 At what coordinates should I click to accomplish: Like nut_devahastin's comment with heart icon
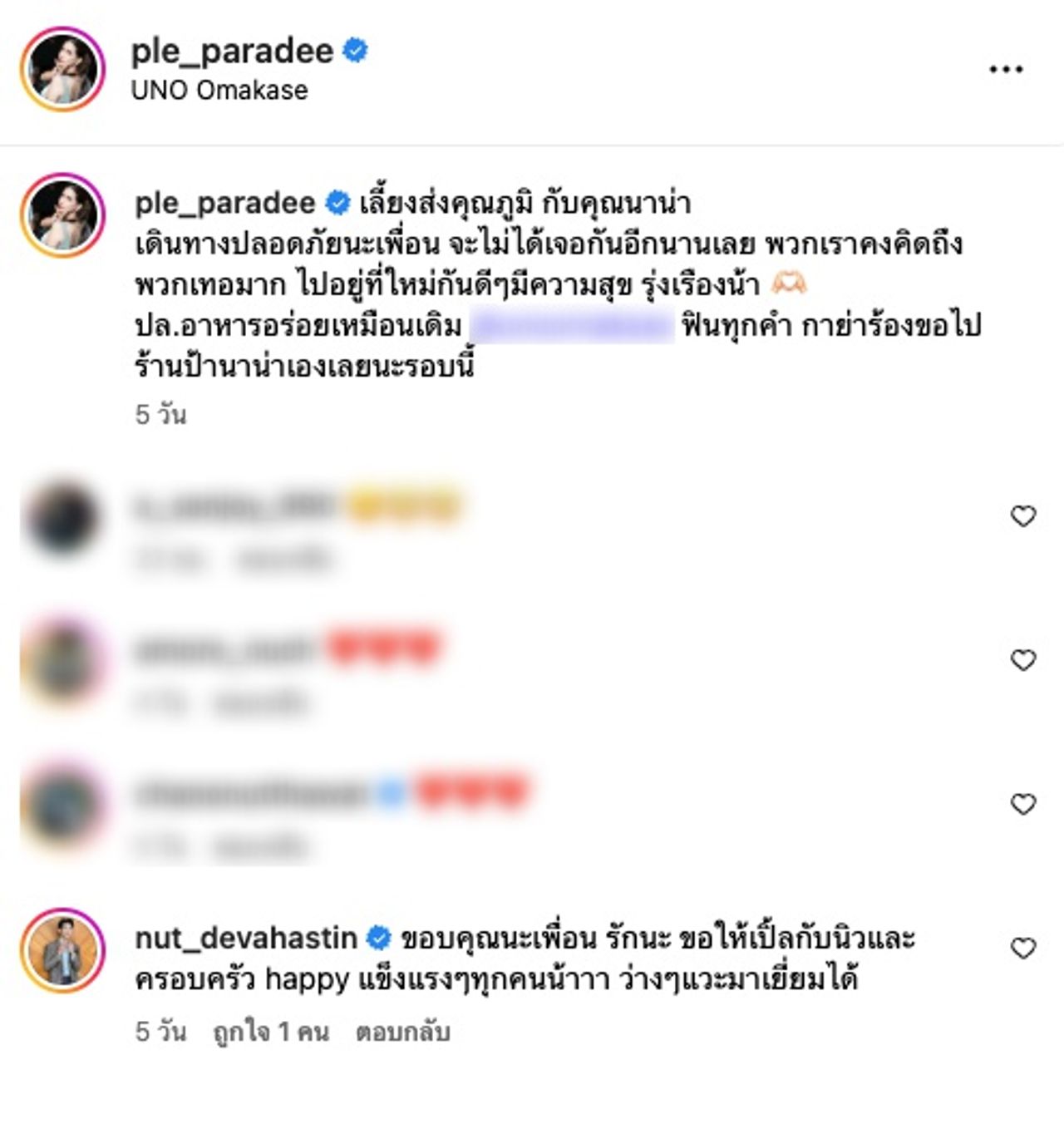(x=1023, y=948)
